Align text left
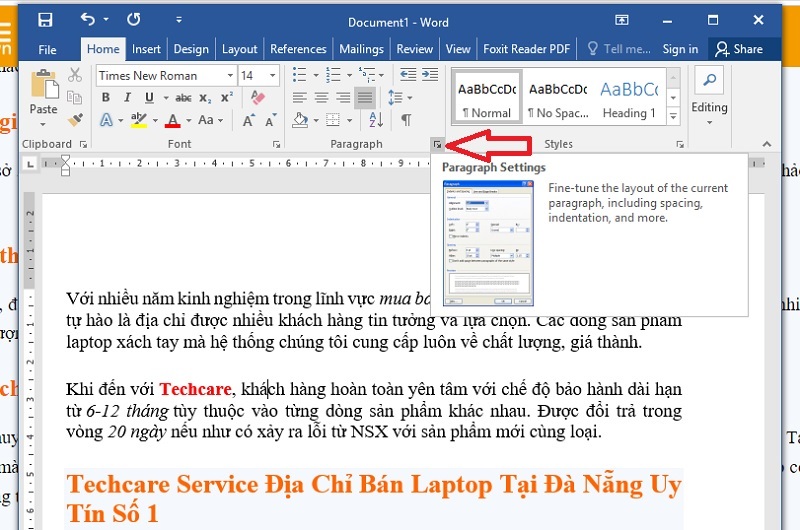This screenshot has height=530, width=800. (299, 97)
